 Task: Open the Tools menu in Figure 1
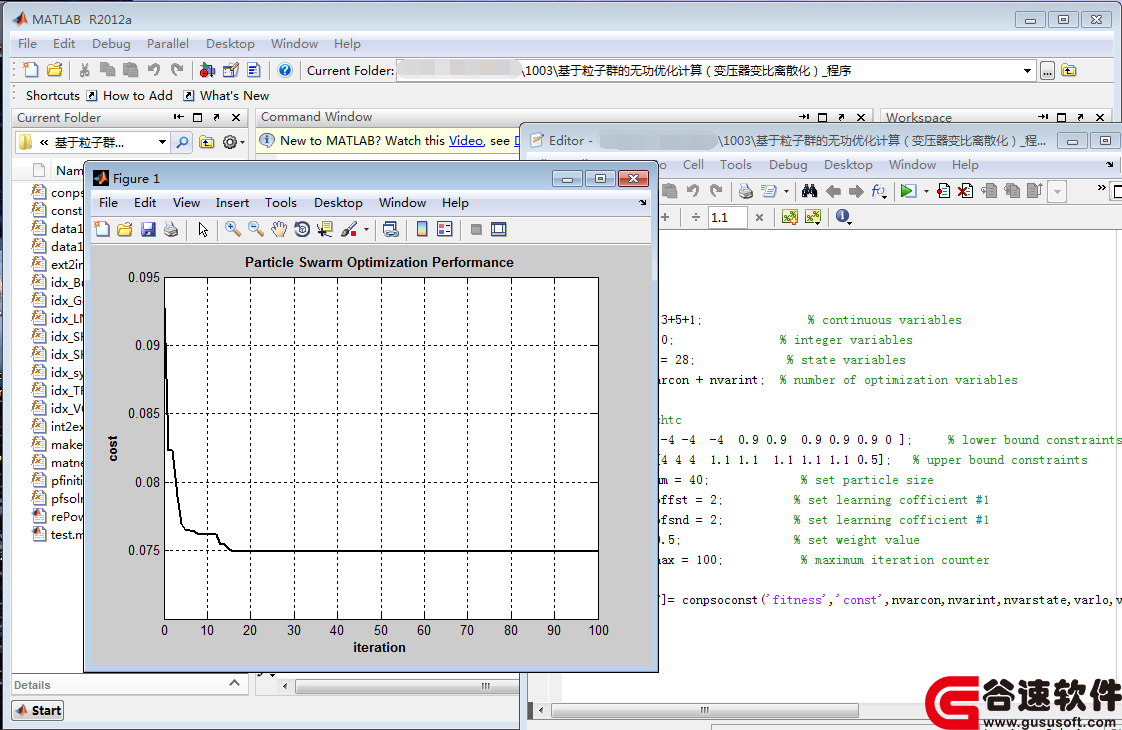click(x=280, y=203)
